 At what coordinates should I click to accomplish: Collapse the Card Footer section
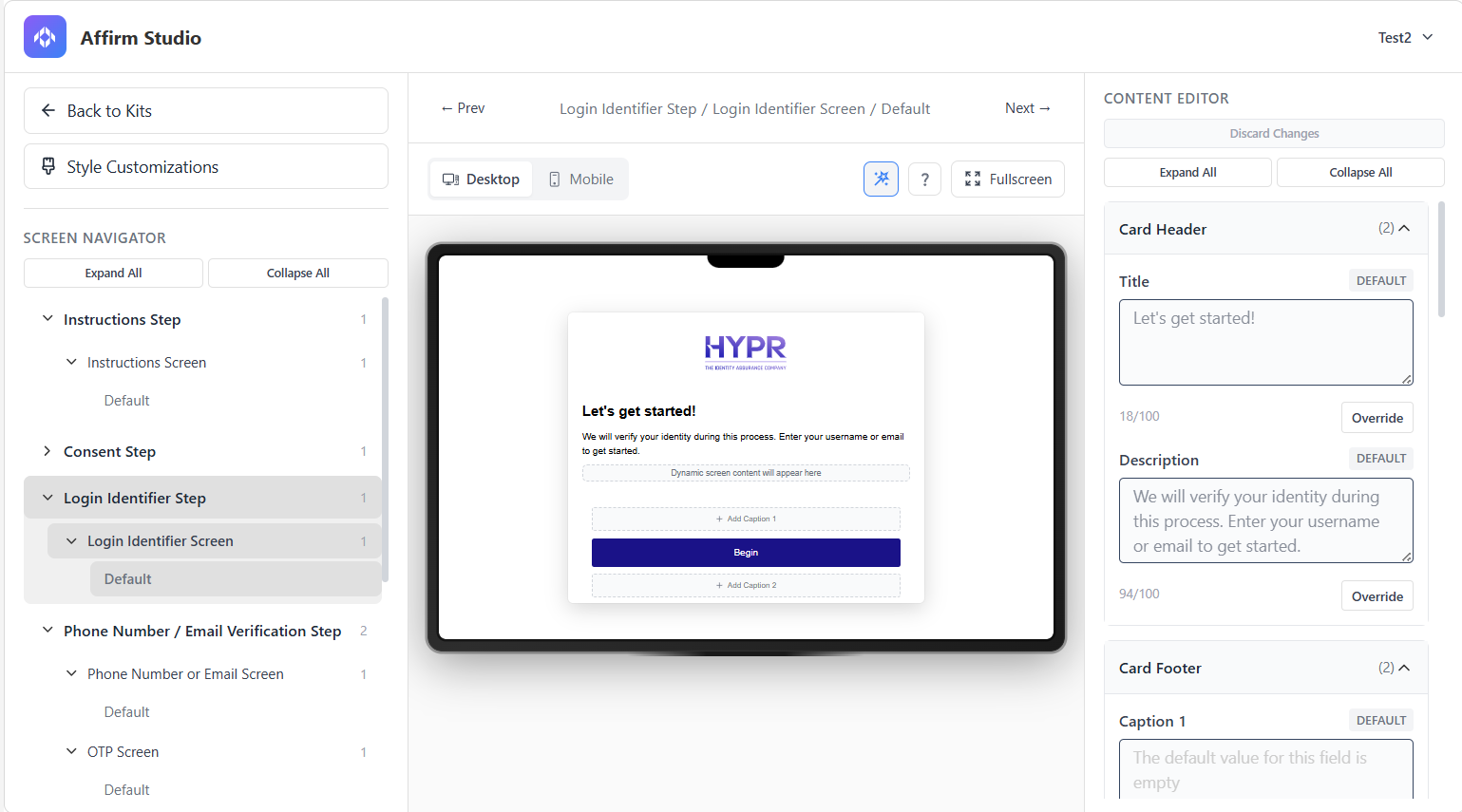click(x=1403, y=668)
